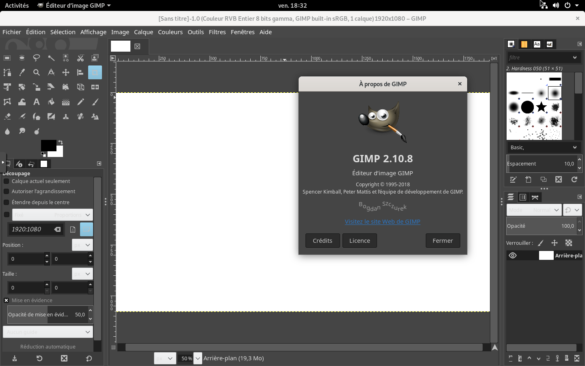Adjust the layer Opacité slider
Viewport: 585px width, 366px height.
tap(541, 226)
